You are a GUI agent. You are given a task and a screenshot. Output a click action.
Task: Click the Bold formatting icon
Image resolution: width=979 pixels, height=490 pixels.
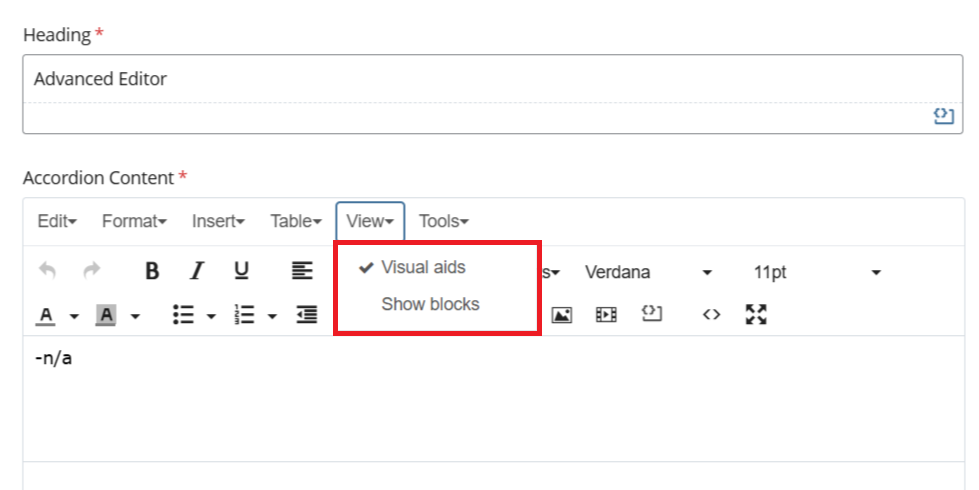click(x=152, y=271)
